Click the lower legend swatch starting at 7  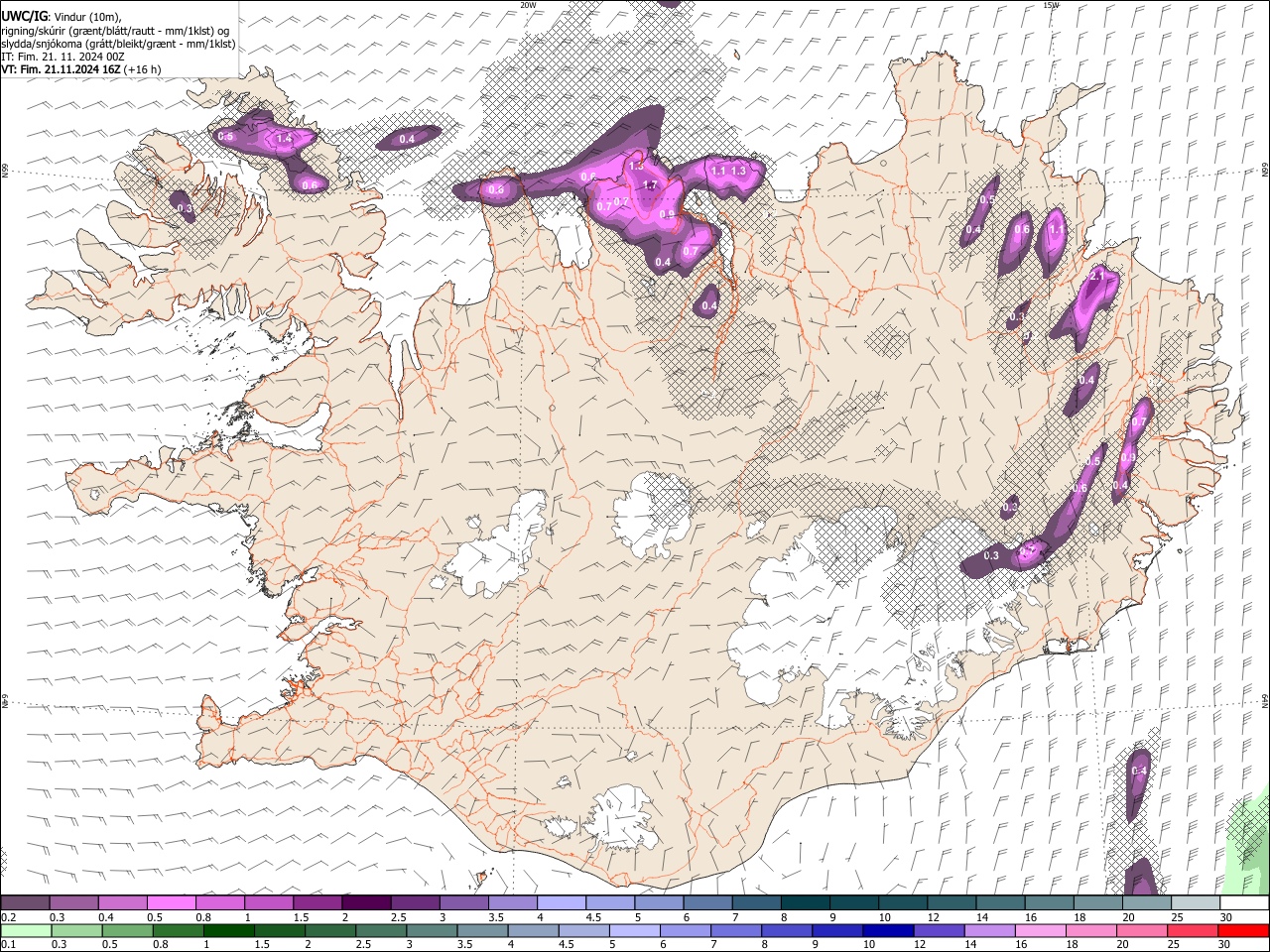pos(735,930)
